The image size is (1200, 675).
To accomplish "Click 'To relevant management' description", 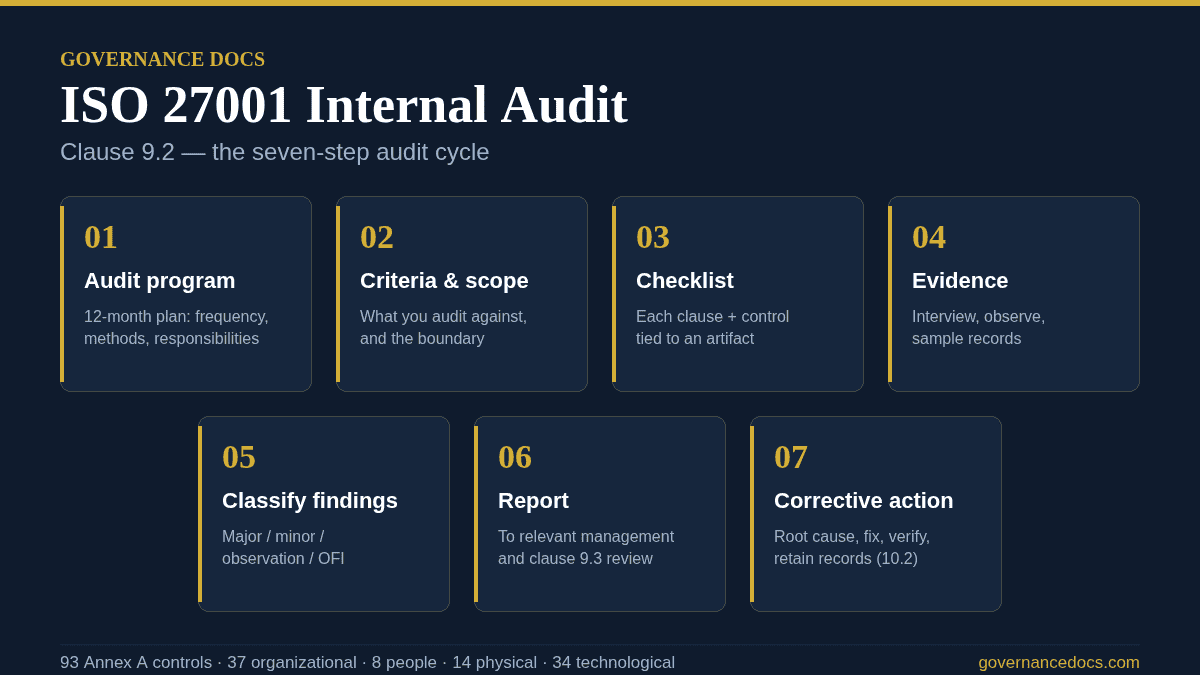I will pos(586,548).
